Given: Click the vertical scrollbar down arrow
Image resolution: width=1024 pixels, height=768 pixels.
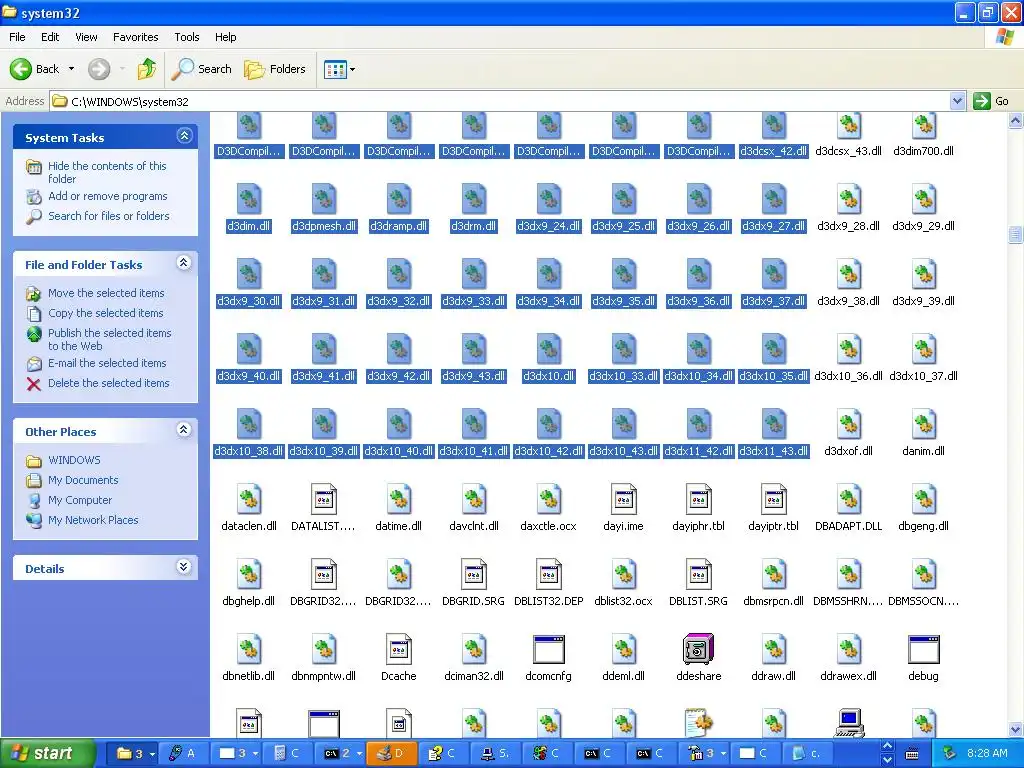Looking at the screenshot, I should [x=1016, y=729].
